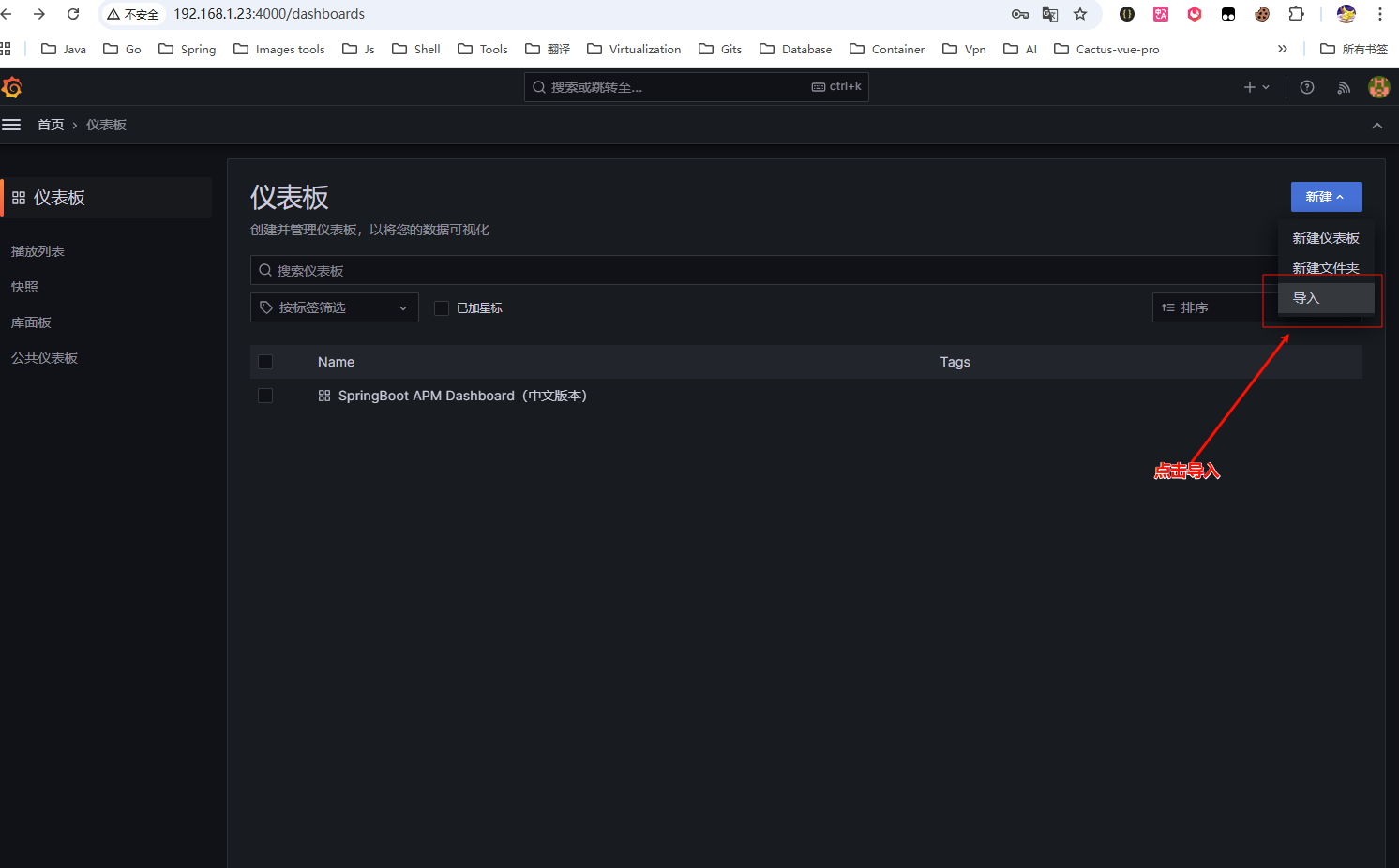Open the news RSS feed icon
Viewport: 1399px width, 868px height.
click(1344, 87)
